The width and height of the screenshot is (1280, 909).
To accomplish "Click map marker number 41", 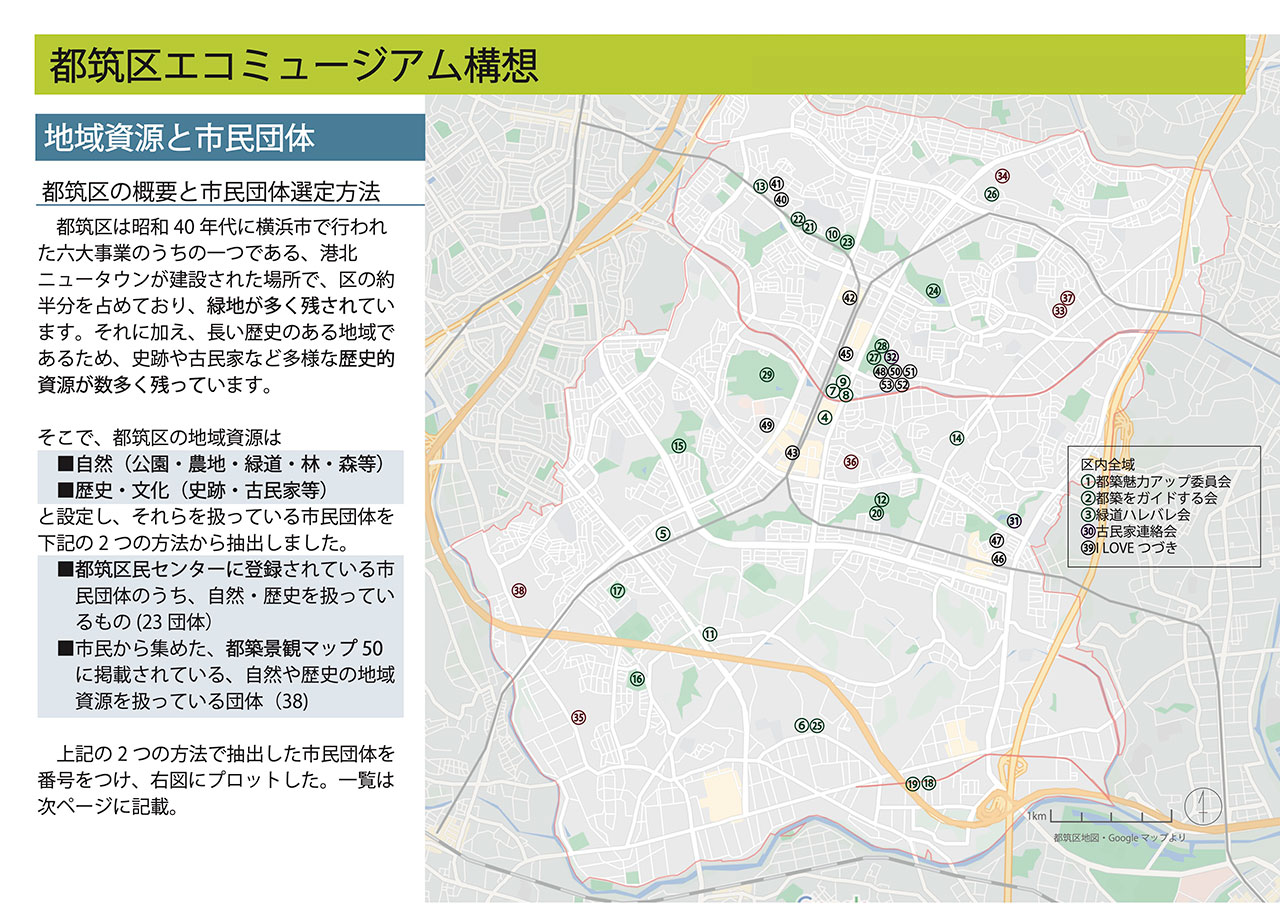I will 776,184.
